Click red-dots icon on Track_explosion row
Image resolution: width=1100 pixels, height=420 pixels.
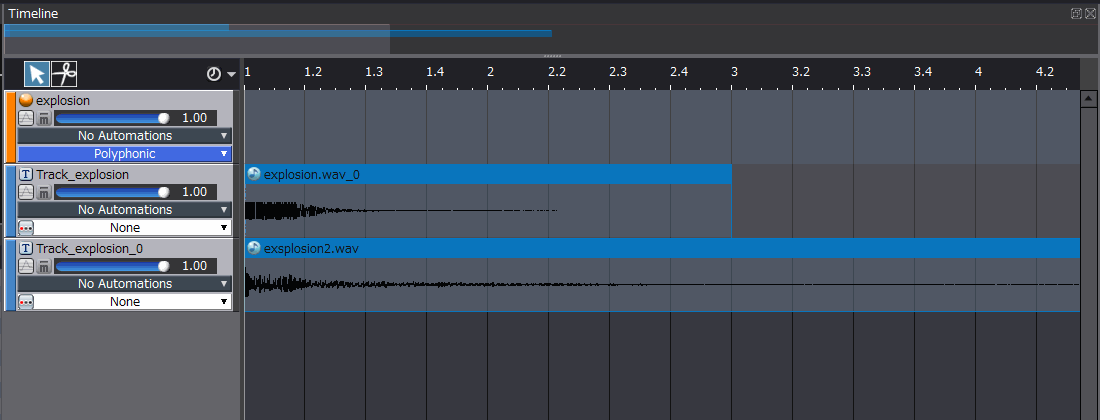tap(26, 228)
